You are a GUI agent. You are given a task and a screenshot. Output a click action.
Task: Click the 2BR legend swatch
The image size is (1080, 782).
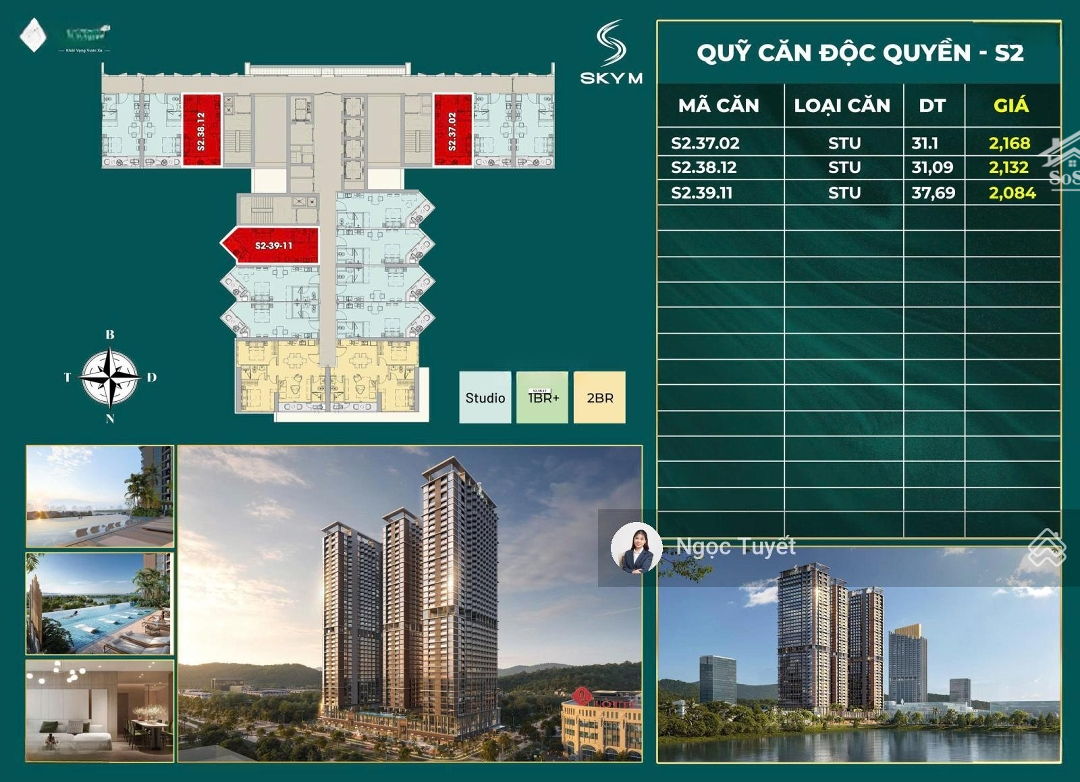coord(600,398)
